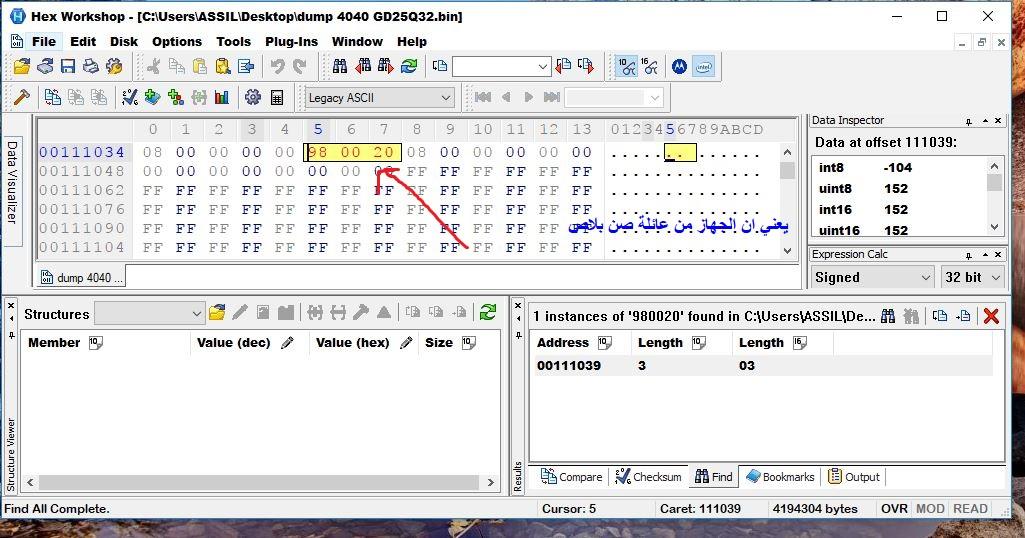
Task: Open the goto offset combo box dropdown
Action: pyautogui.click(x=543, y=67)
